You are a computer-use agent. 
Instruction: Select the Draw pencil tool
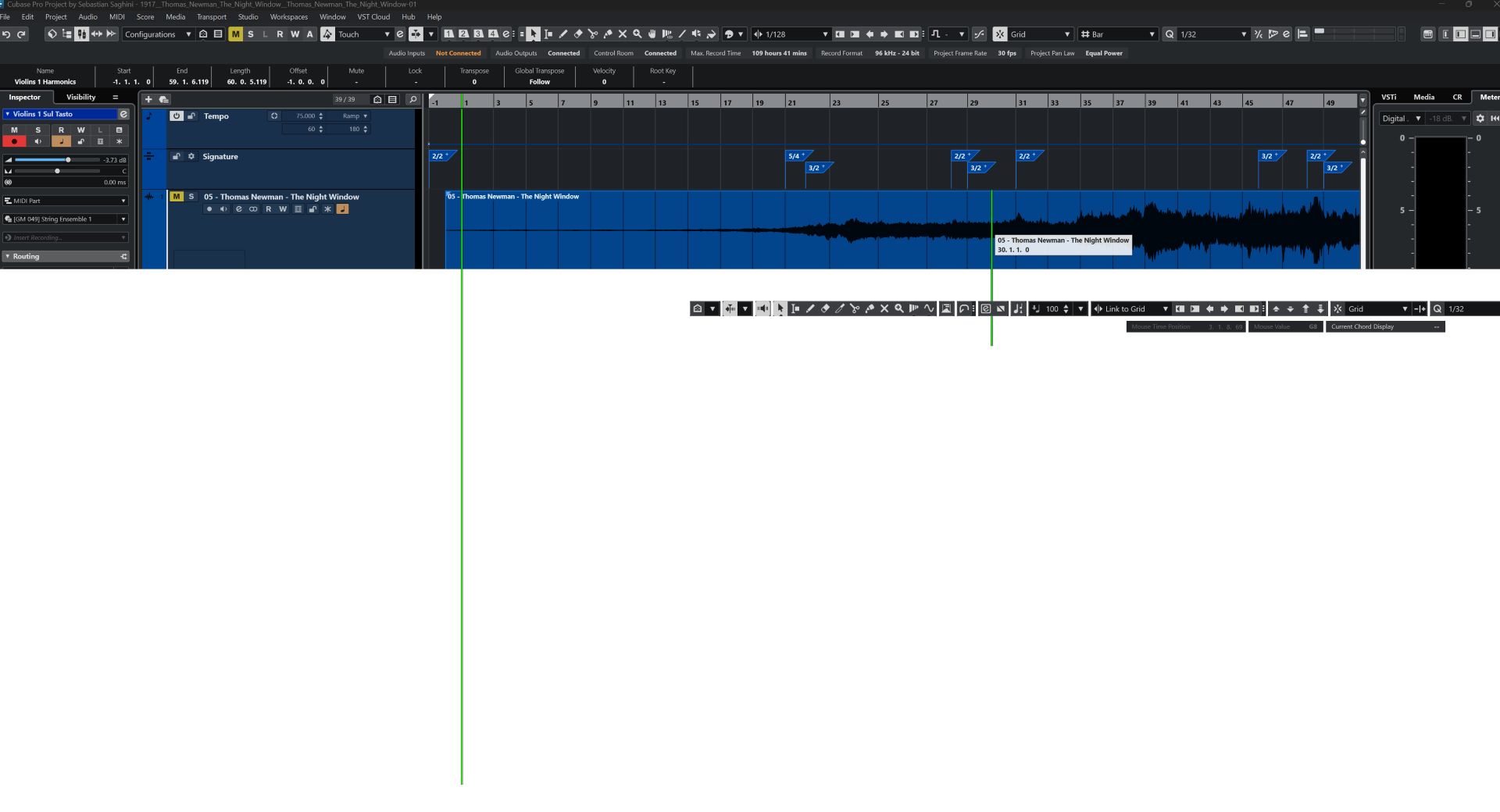[563, 34]
